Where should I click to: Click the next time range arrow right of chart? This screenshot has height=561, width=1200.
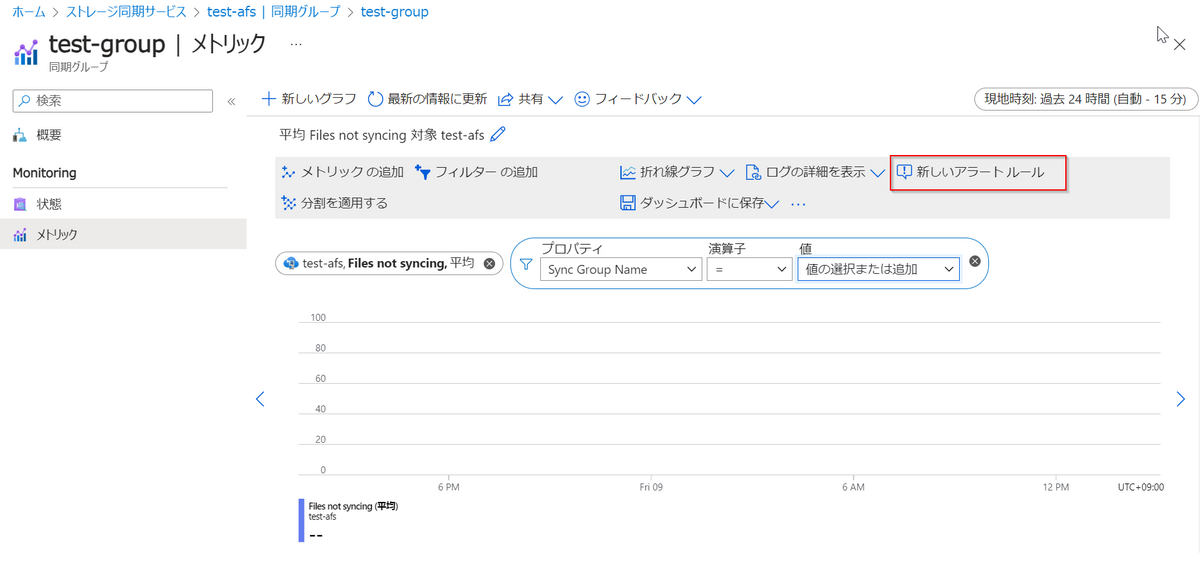pos(1181,399)
